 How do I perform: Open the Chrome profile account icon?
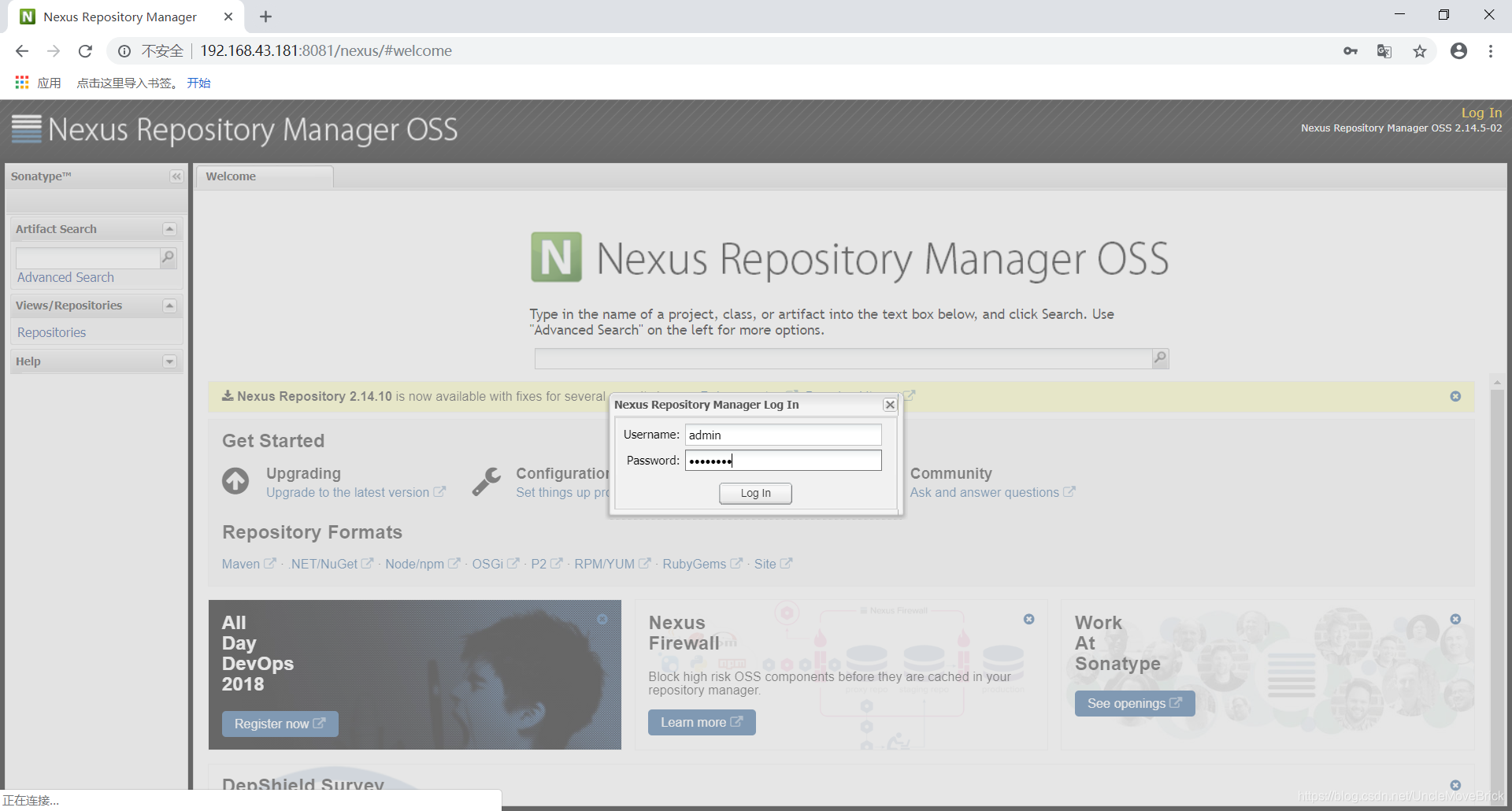pyautogui.click(x=1459, y=51)
